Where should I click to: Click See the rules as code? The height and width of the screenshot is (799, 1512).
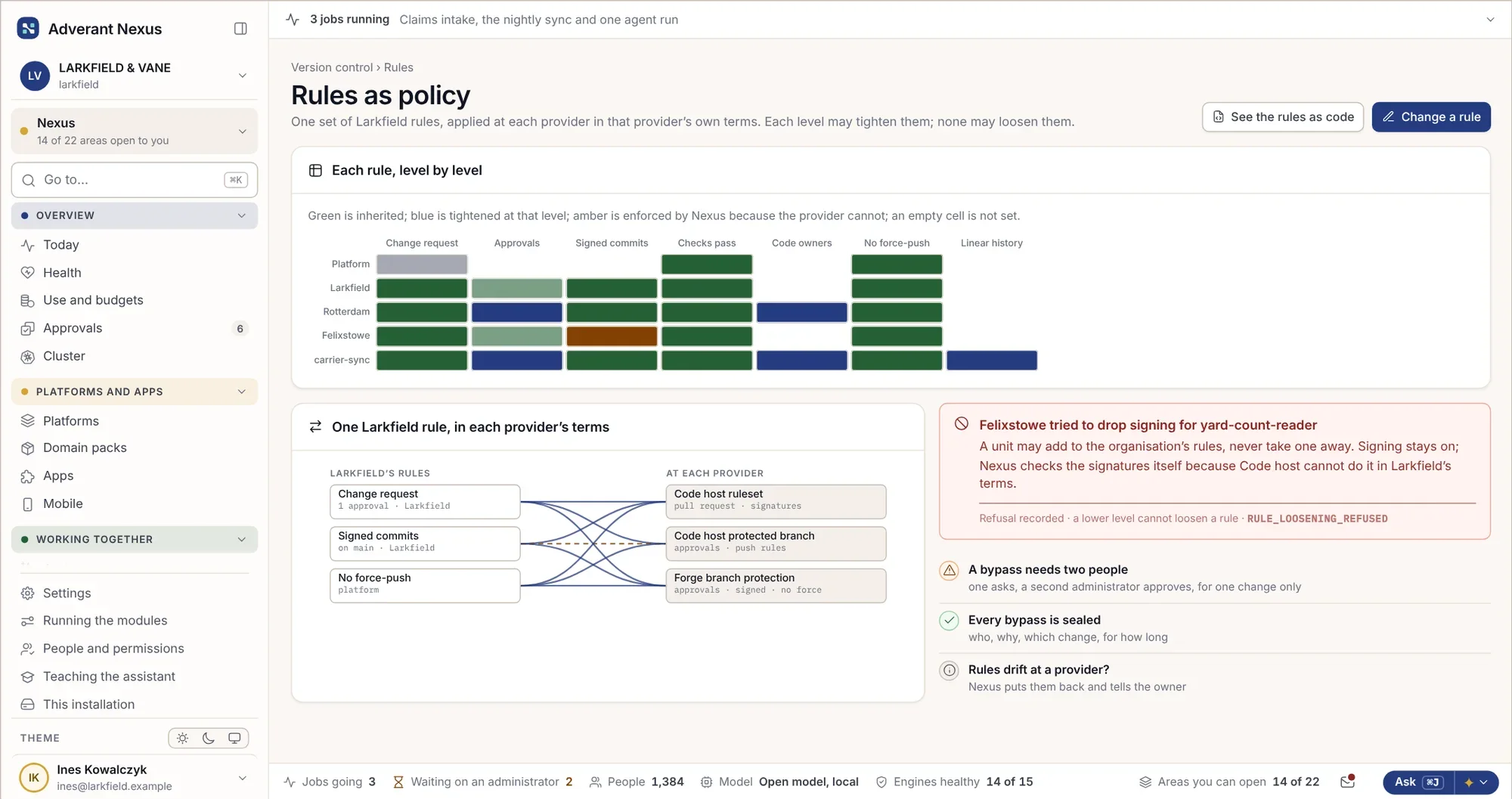tap(1283, 117)
